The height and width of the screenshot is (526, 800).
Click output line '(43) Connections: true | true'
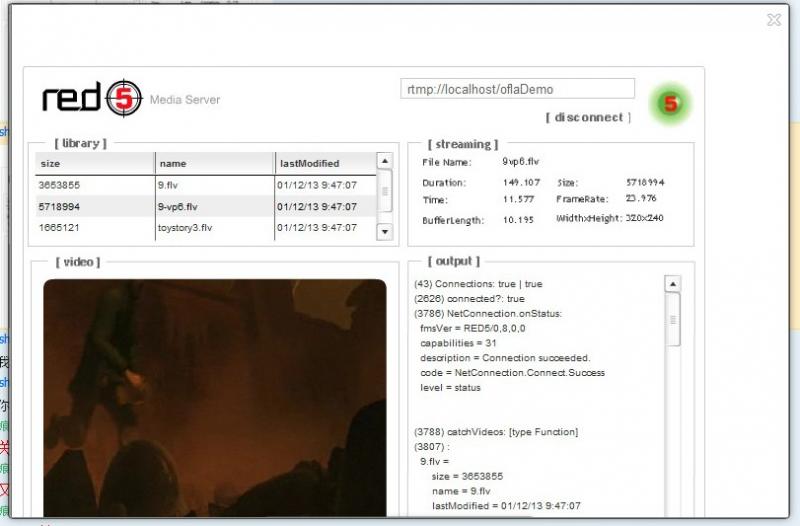[x=478, y=284]
